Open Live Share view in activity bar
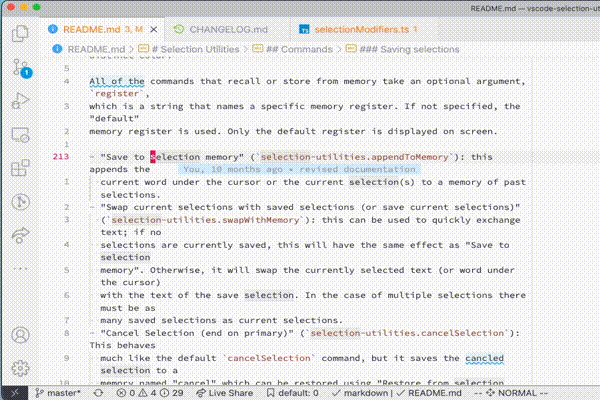The image size is (600, 400). click(20, 235)
